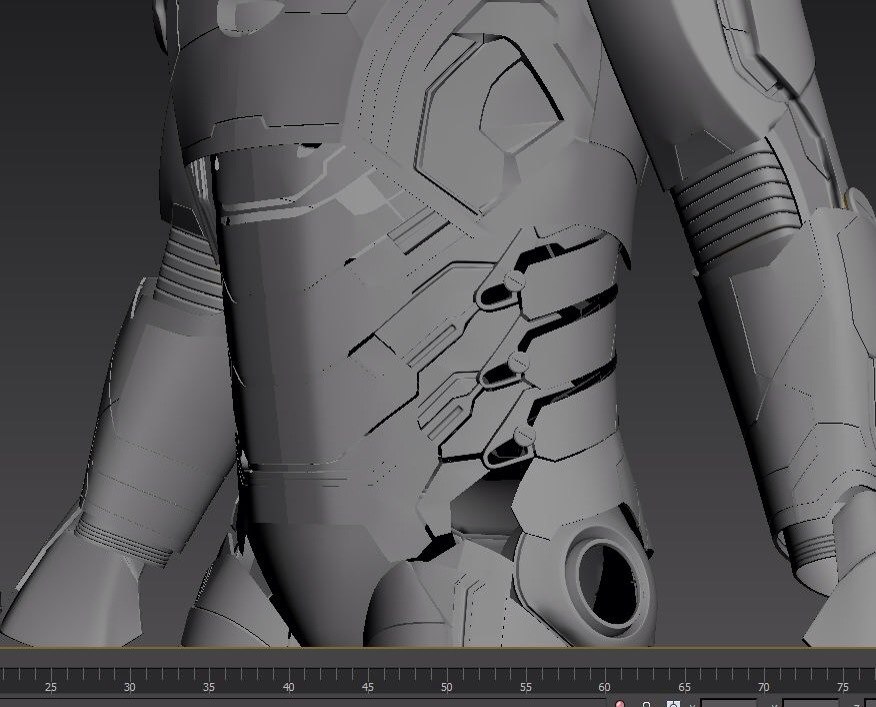
Task: Click frame 75 on the timeline ruler
Action: tap(843, 687)
